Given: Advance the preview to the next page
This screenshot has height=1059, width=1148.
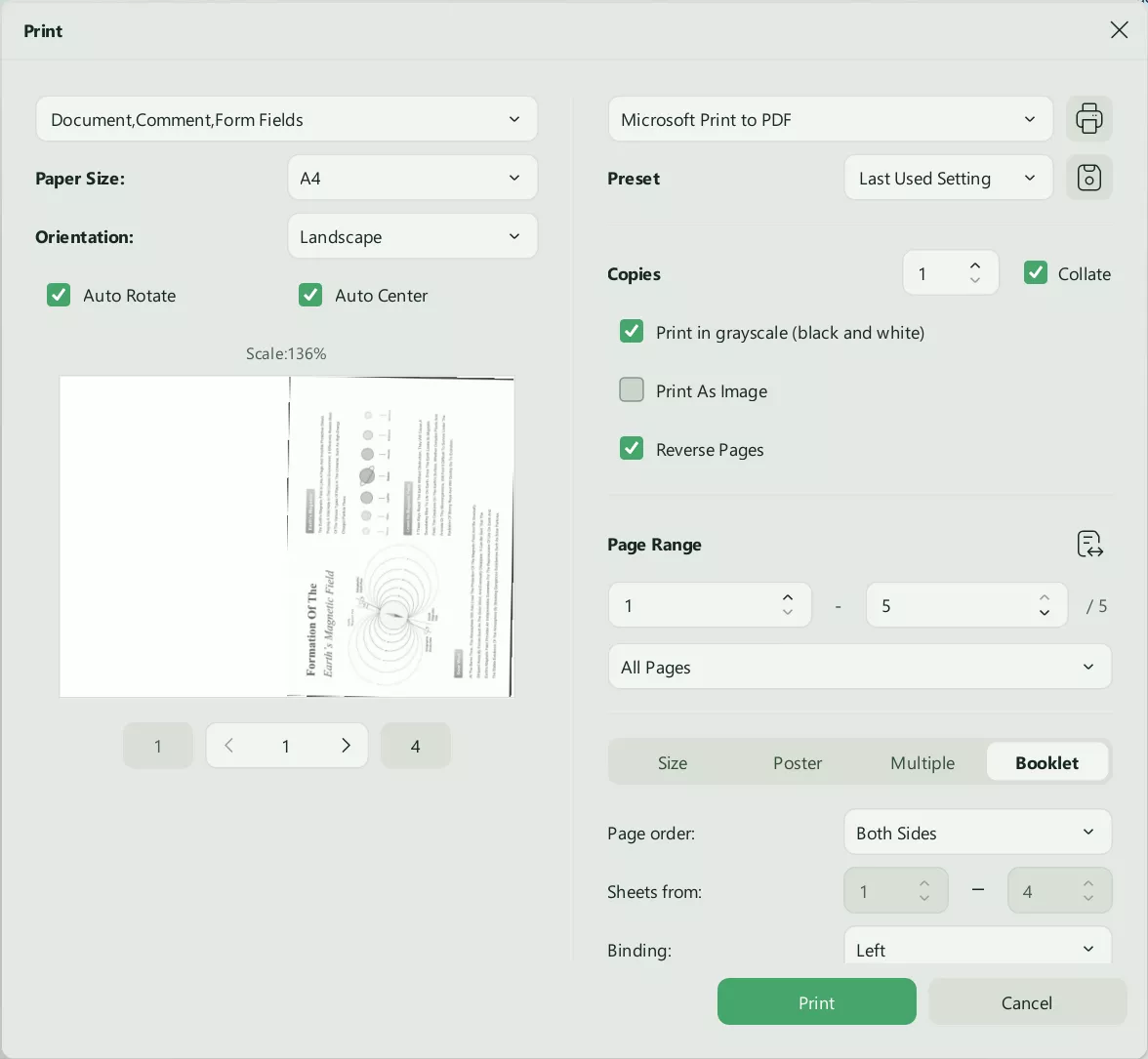Looking at the screenshot, I should tap(346, 745).
